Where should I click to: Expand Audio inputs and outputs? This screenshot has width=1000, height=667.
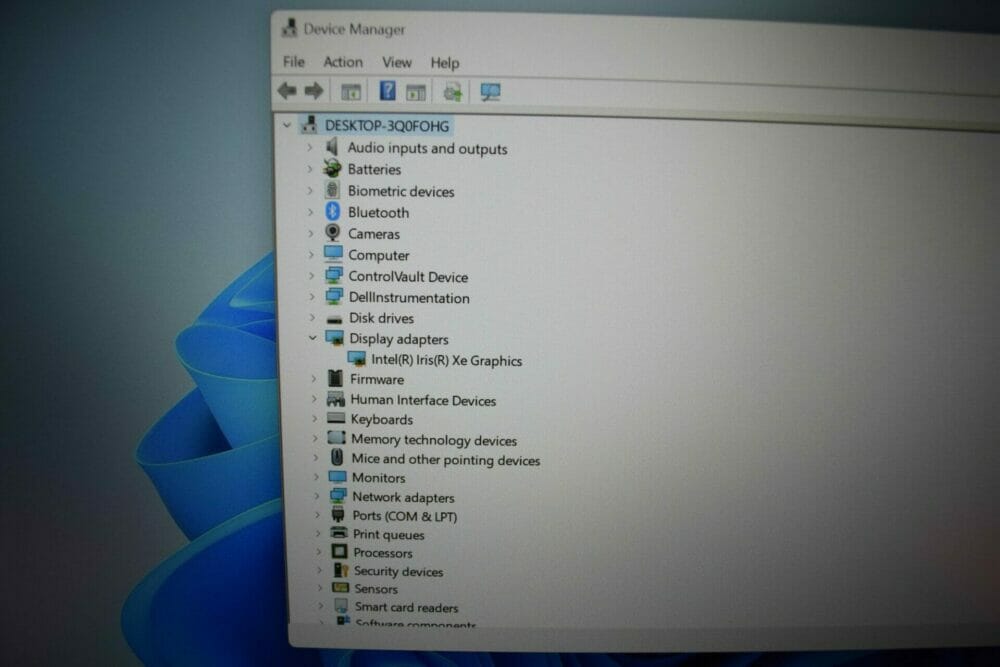click(x=309, y=147)
